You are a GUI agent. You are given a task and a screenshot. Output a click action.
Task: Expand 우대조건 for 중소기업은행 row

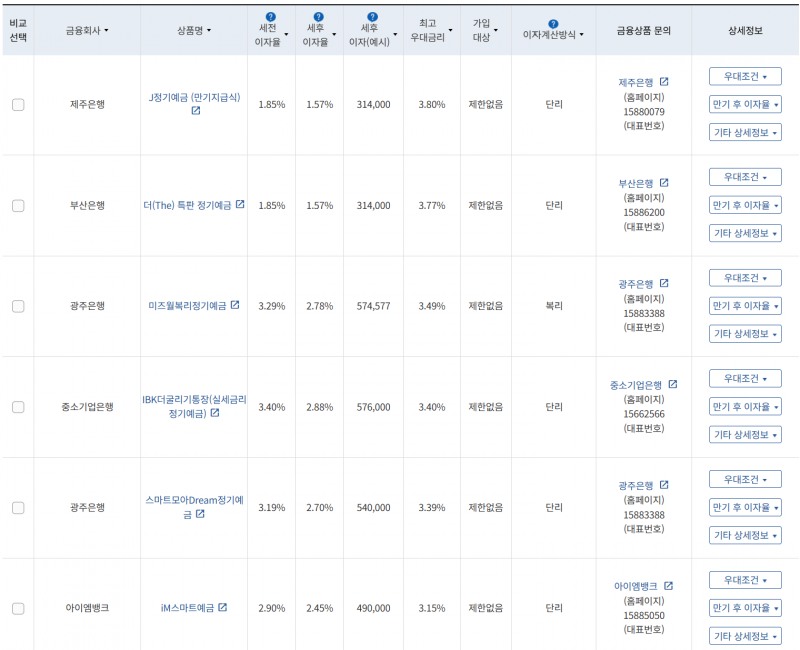pyautogui.click(x=745, y=379)
